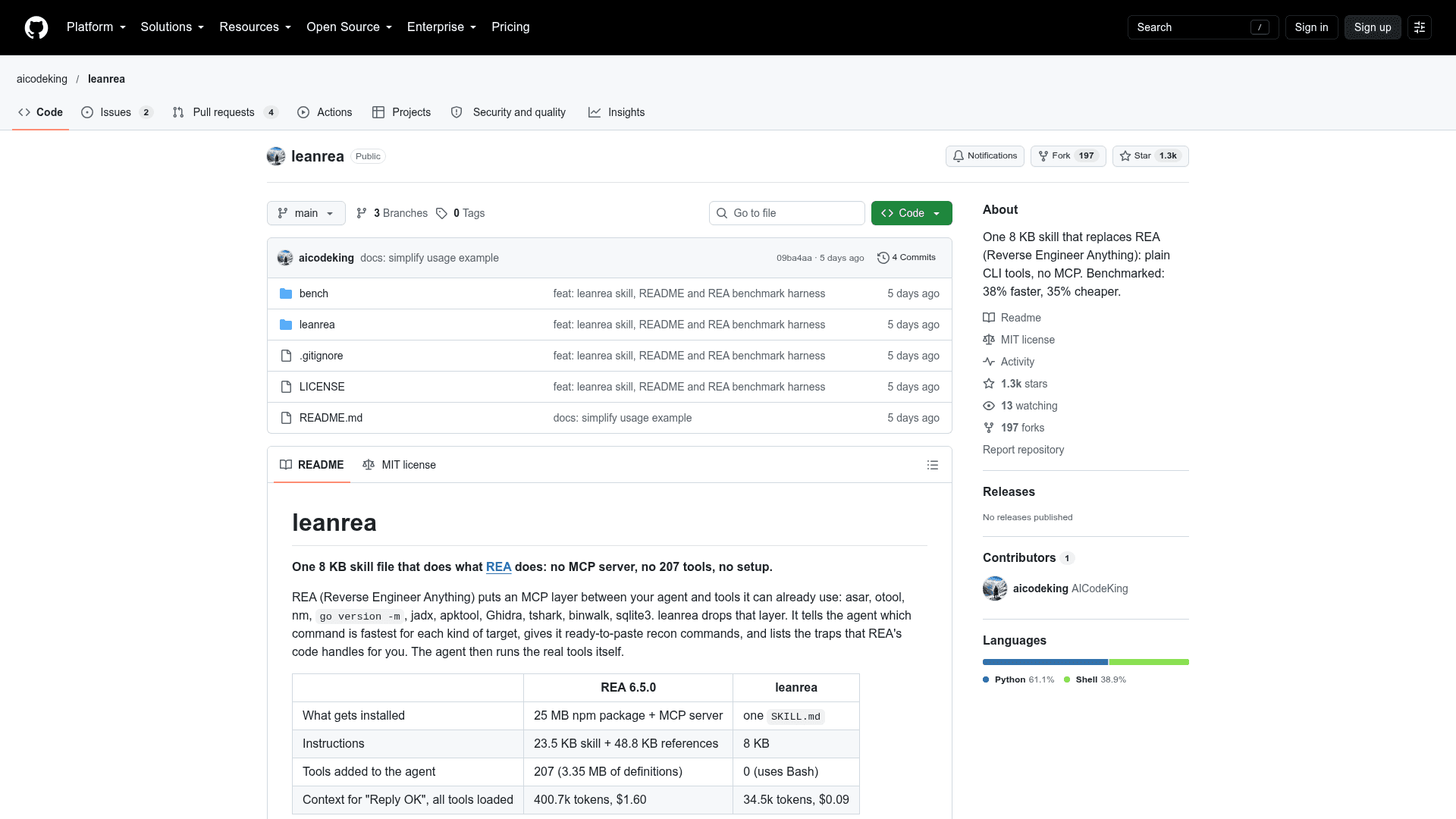This screenshot has width=1456, height=819.
Task: Follow the REA link in README
Action: 498,567
